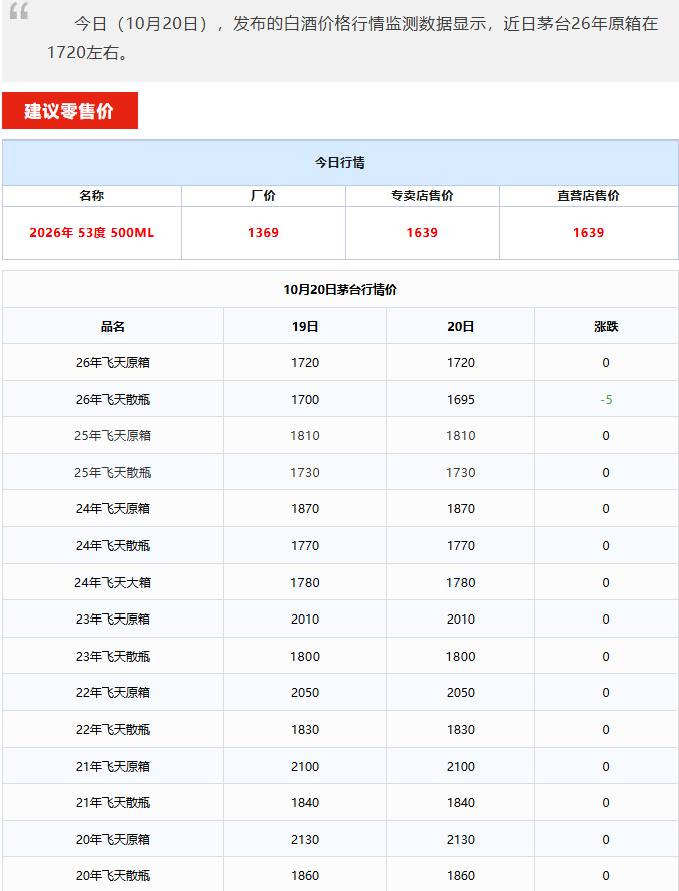
Task: Click the red 建议零售价 banner
Action: coord(70,111)
